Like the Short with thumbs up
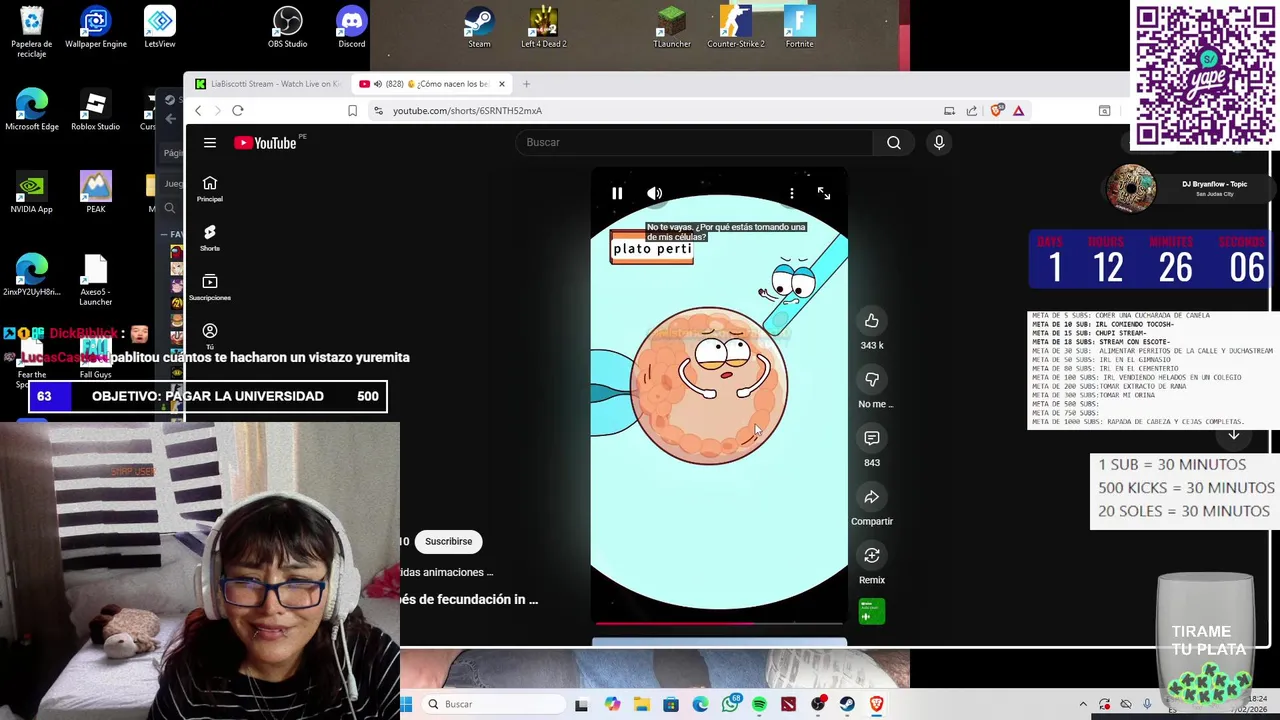The height and width of the screenshot is (720, 1280). 872,320
